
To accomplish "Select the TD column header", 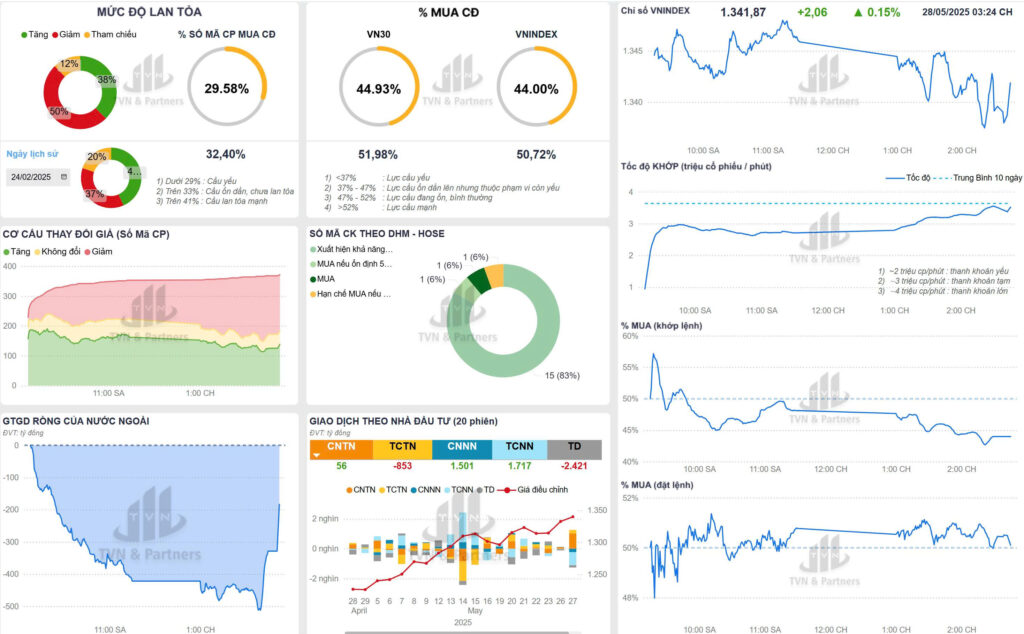I will click(574, 446).
